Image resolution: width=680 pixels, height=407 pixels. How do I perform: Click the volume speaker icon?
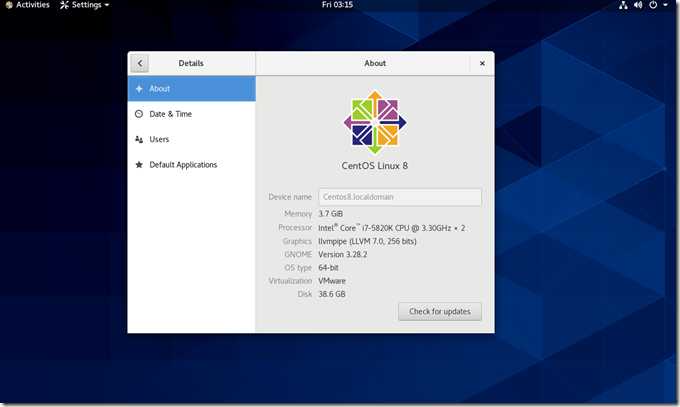[x=638, y=5]
